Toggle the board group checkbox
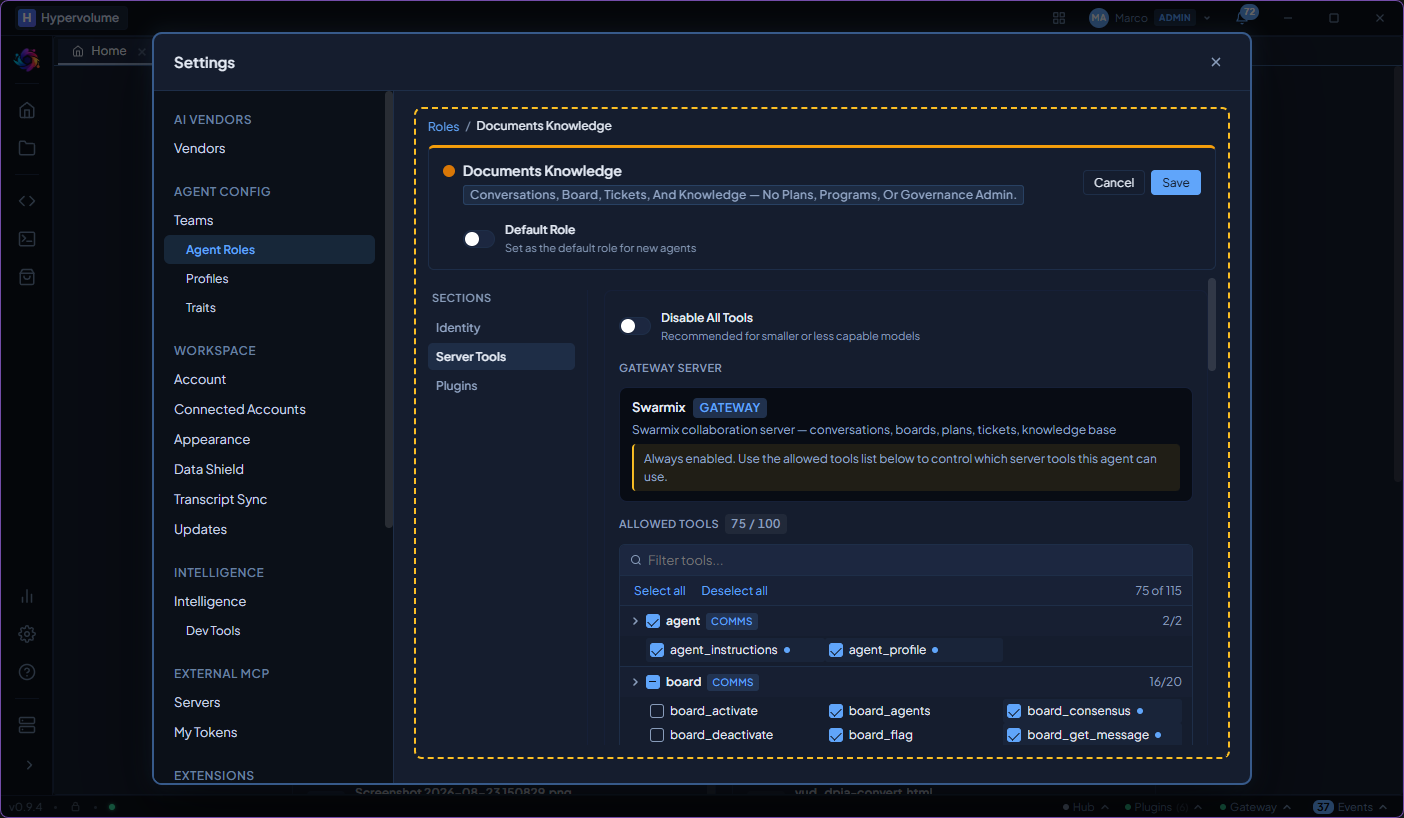Image resolution: width=1404 pixels, height=818 pixels. (x=653, y=682)
